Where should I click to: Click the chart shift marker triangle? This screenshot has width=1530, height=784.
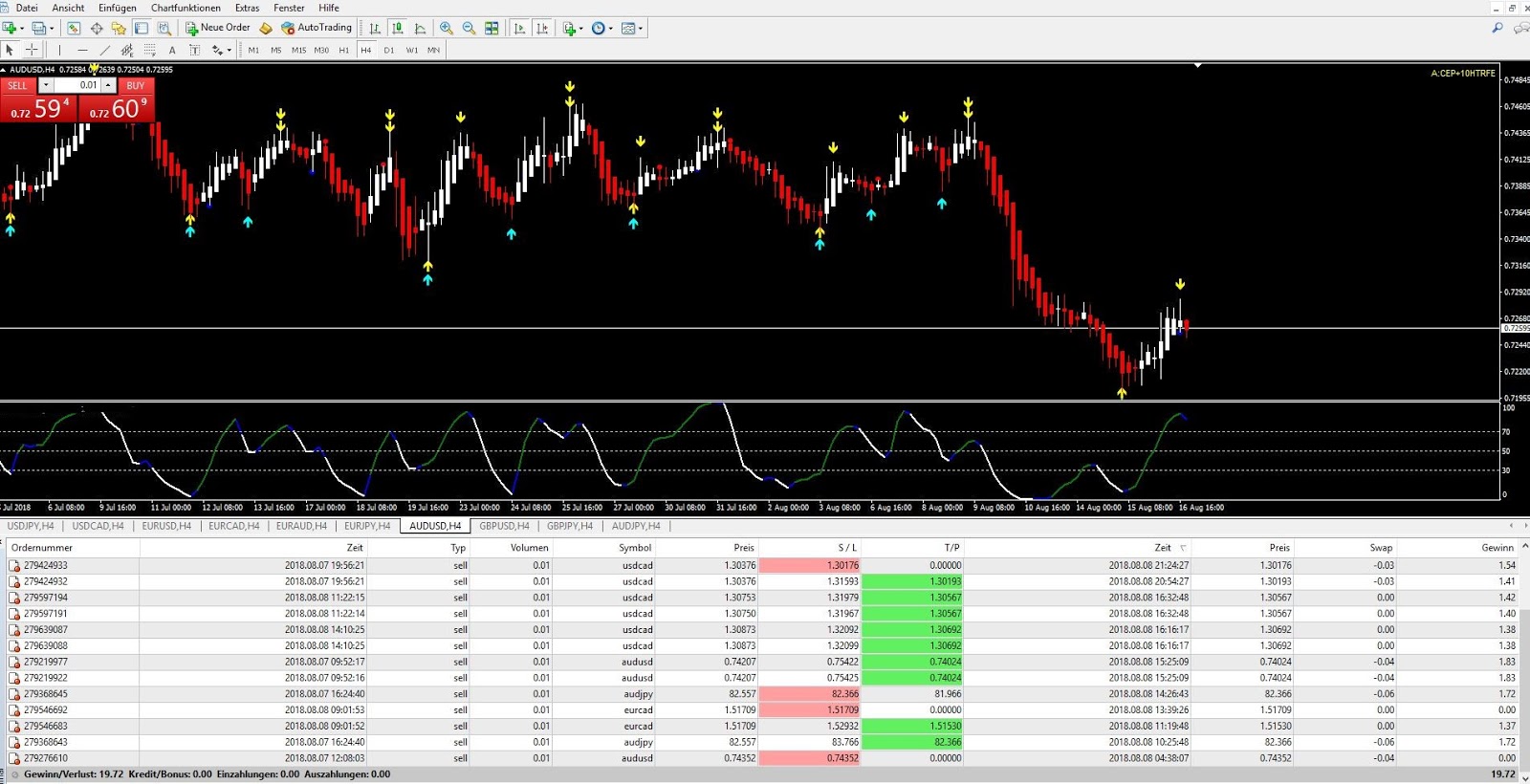1198,66
